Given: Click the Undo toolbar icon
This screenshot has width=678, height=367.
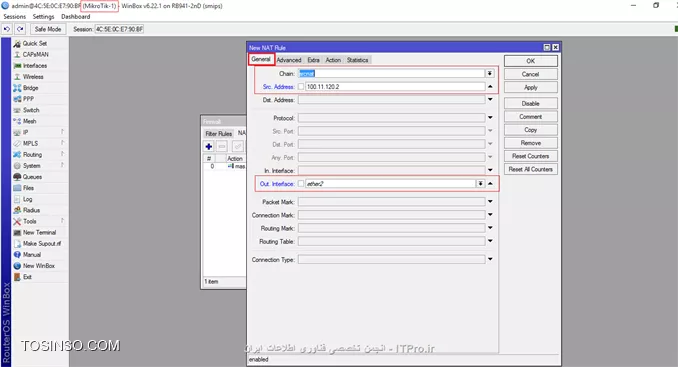Looking at the screenshot, I should click(7, 29).
